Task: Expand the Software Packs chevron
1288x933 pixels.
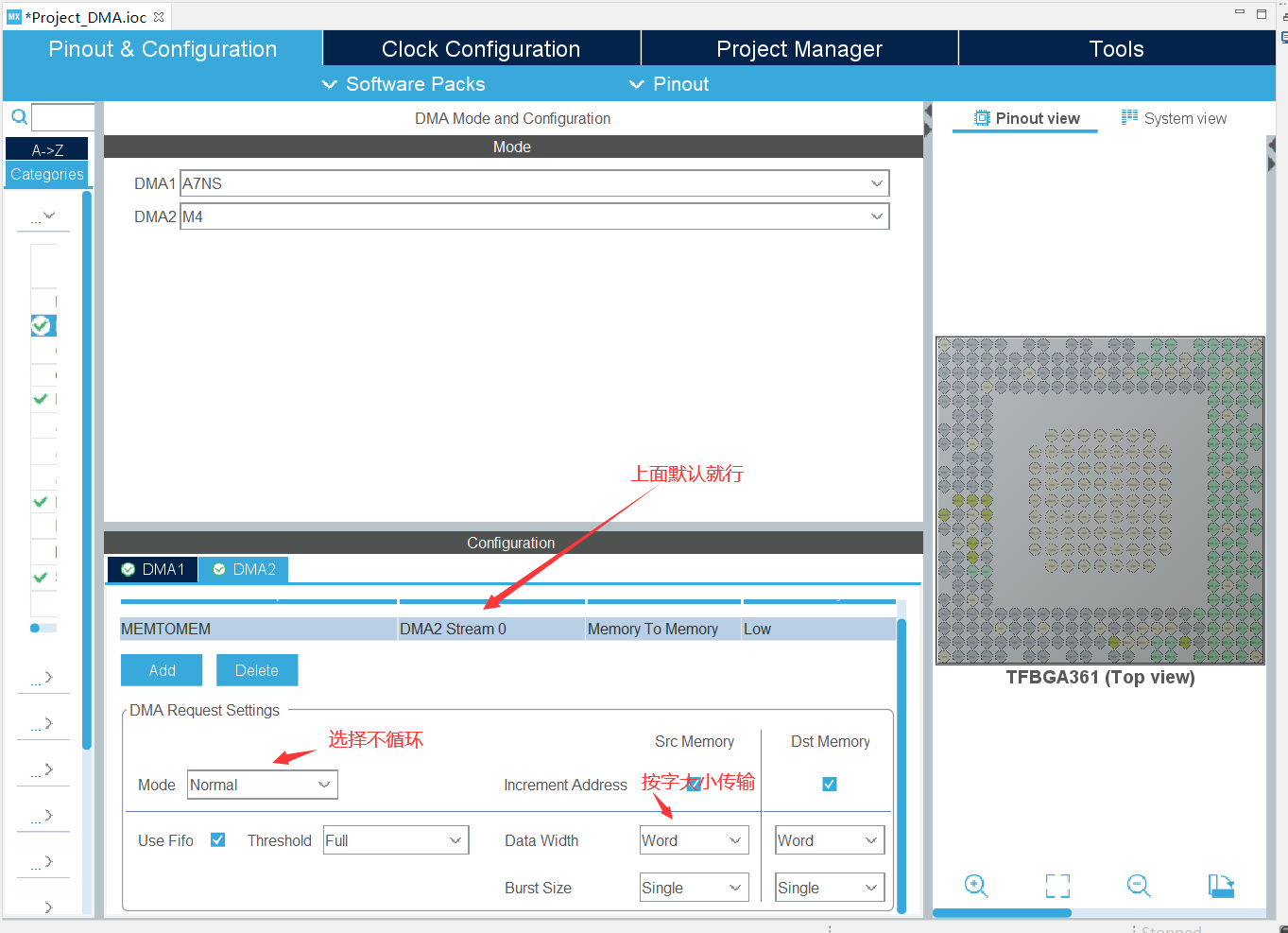Action: point(329,84)
